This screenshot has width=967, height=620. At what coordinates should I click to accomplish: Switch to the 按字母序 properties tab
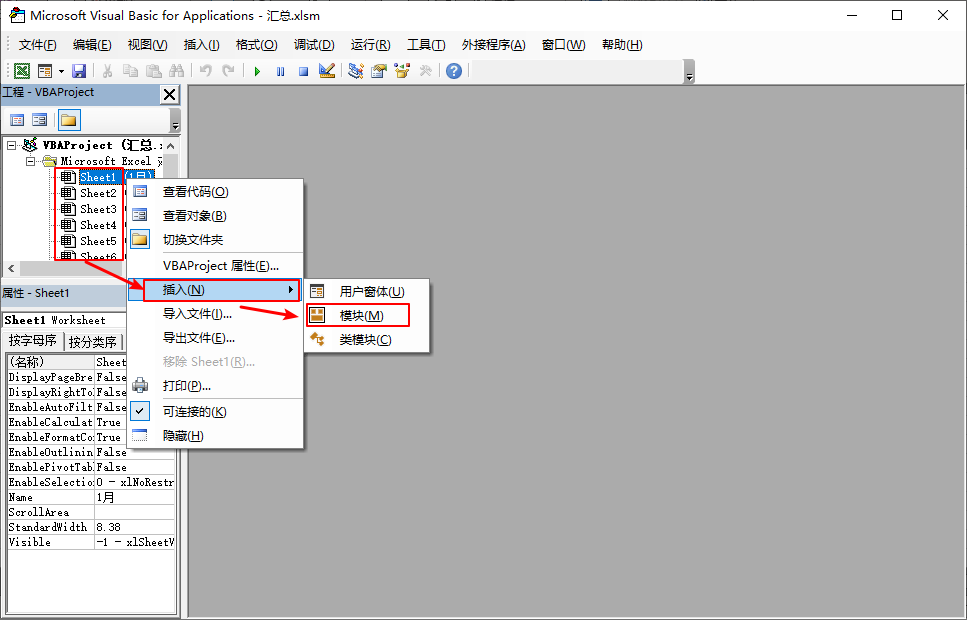tap(33, 341)
